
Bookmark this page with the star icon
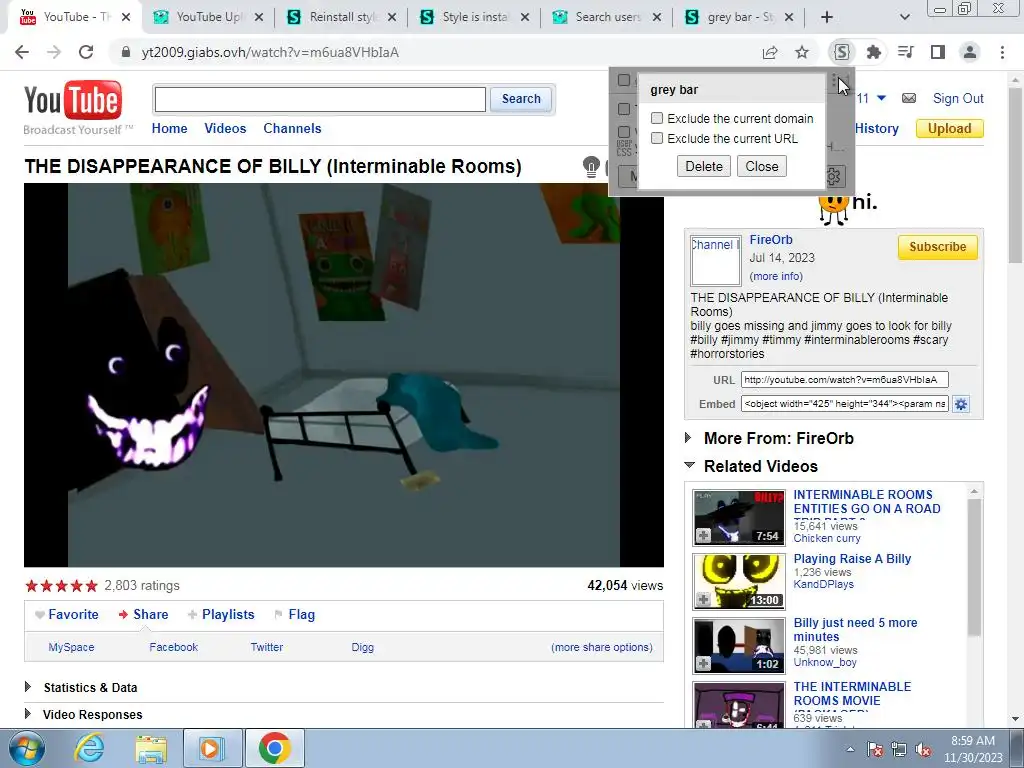pos(802,52)
